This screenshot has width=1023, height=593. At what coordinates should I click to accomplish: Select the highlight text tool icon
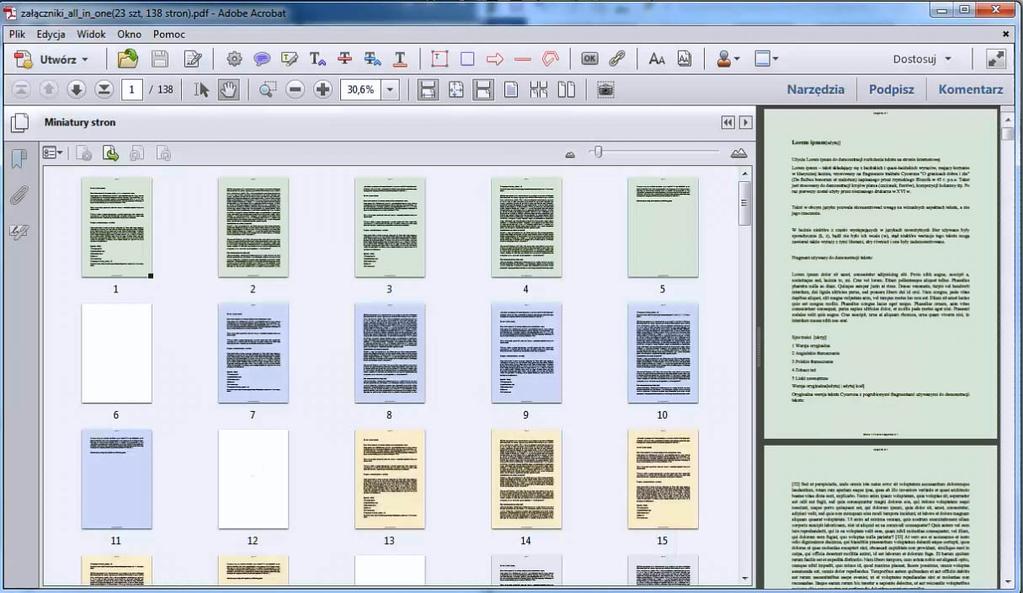pos(289,59)
